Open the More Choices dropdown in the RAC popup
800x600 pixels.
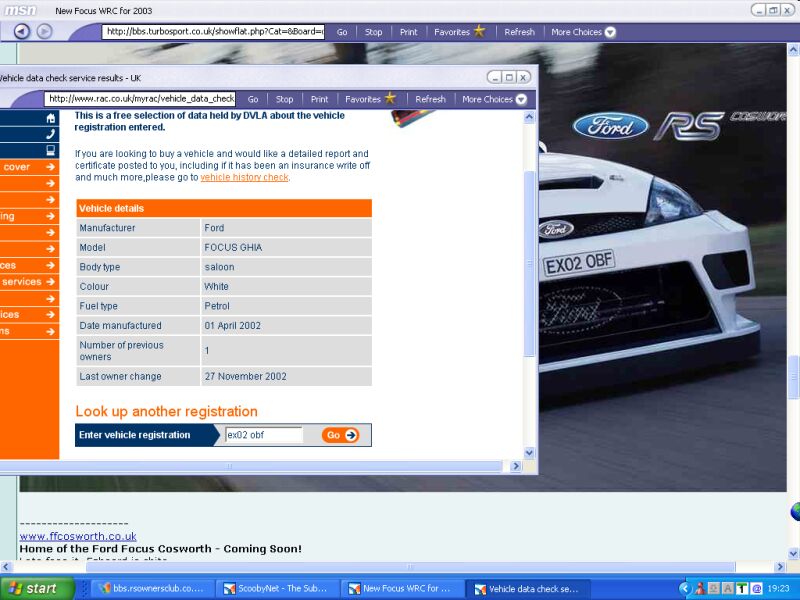coord(494,99)
